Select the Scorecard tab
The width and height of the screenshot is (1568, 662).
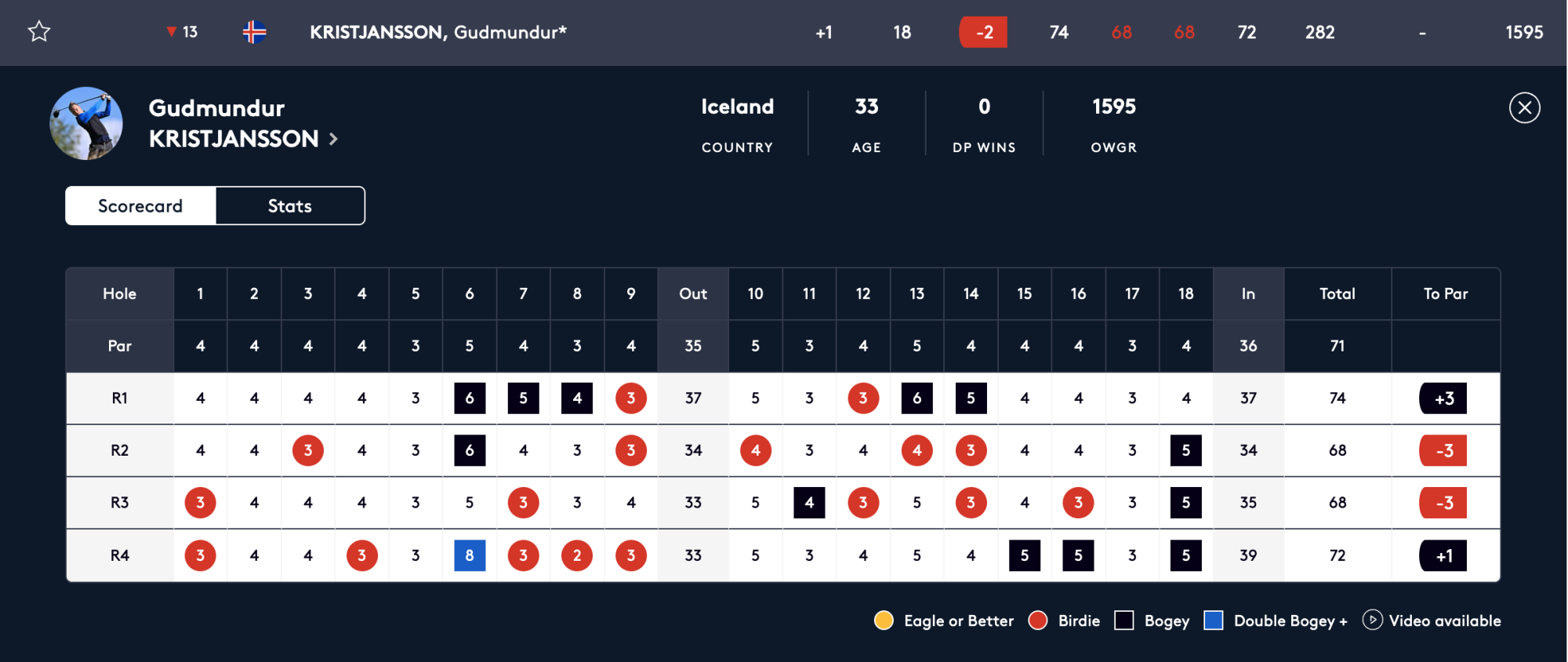[140, 206]
